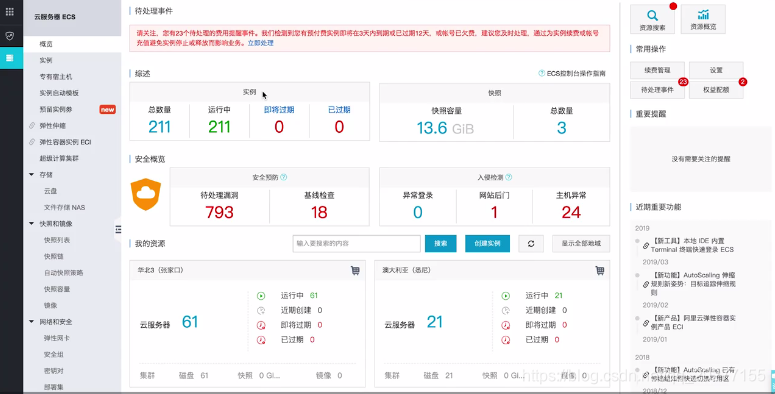Click the 网站后门 1 value
This screenshot has height=394, width=775.
click(494, 212)
